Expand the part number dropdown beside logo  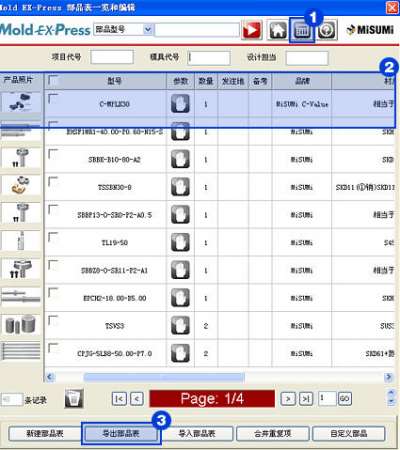[x=148, y=29]
